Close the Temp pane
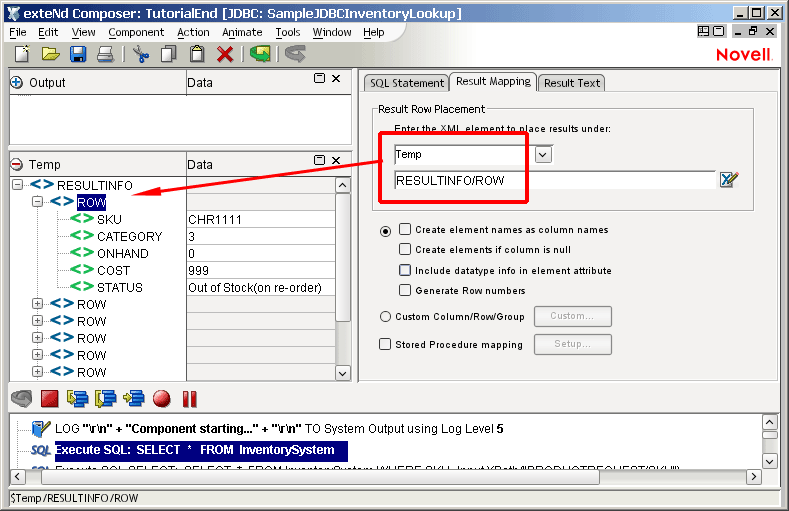789x511 pixels. pos(336,160)
